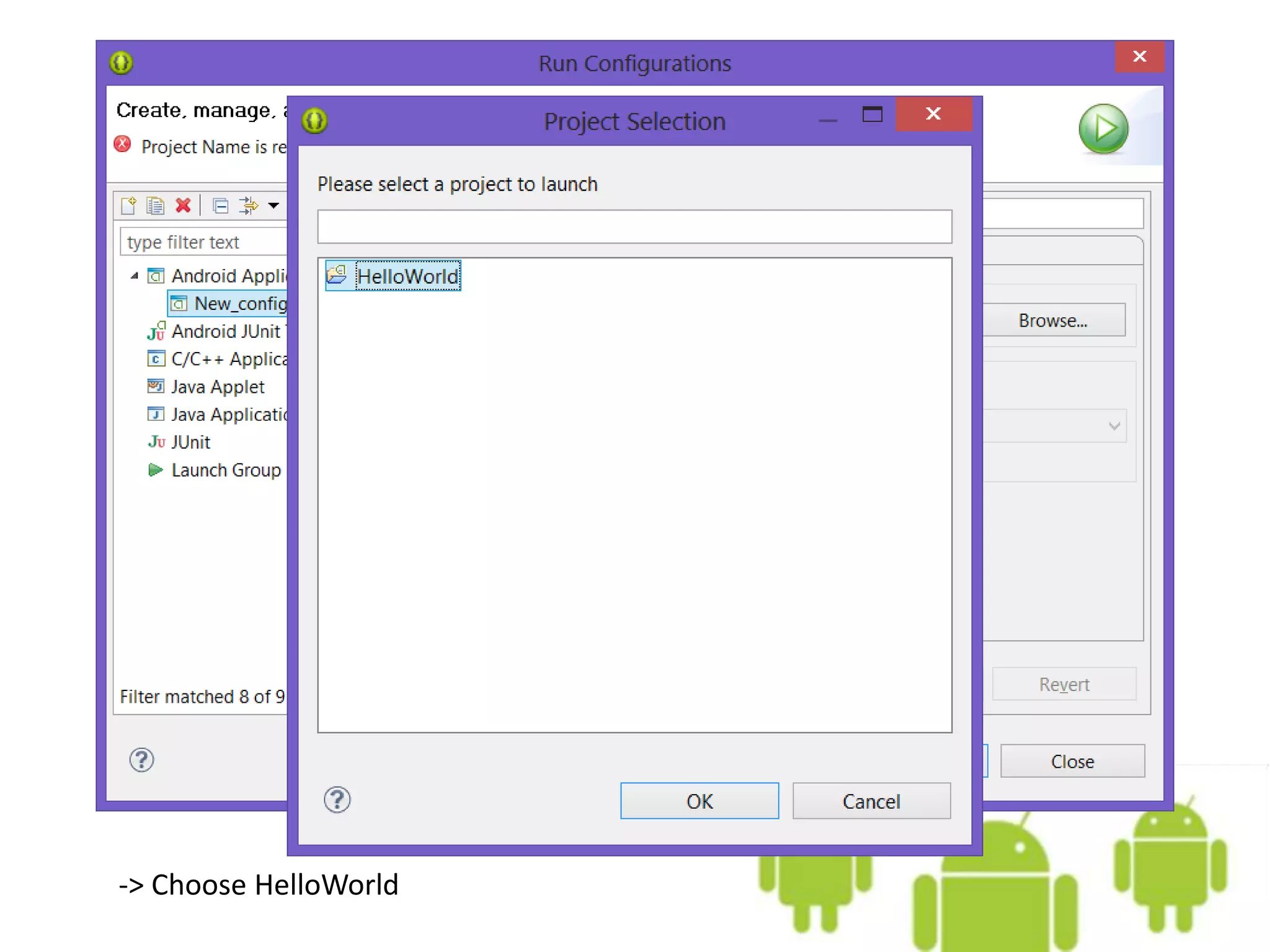This screenshot has height=952, width=1270.
Task: Click New launch configuration icon
Action: pos(129,205)
